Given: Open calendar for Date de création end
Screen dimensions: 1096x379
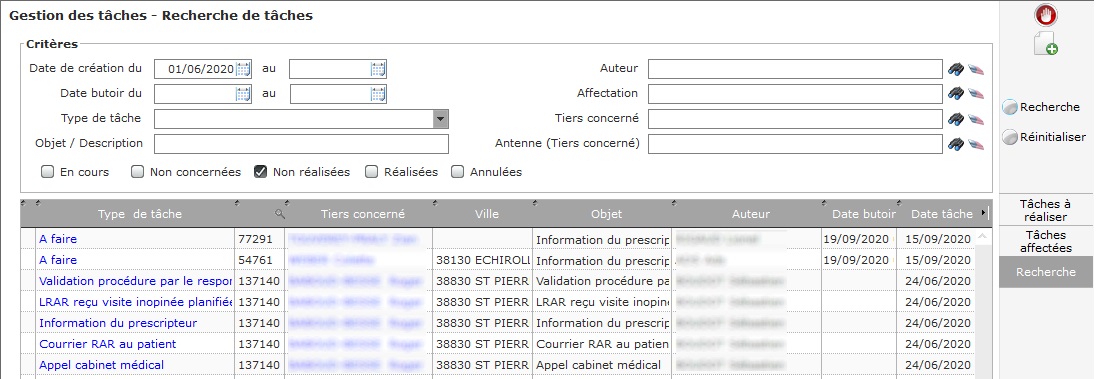Looking at the screenshot, I should click(377, 69).
